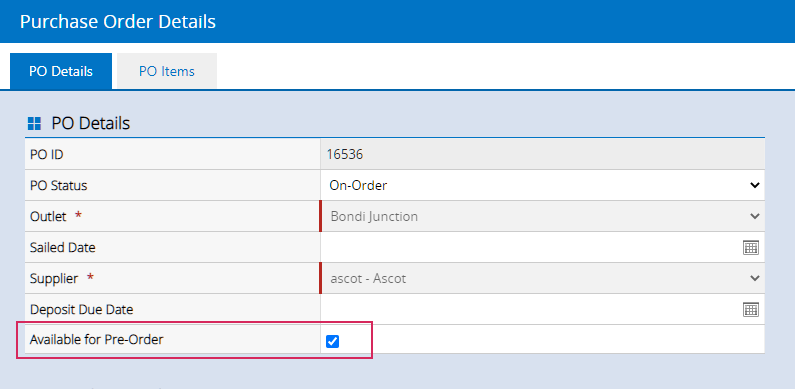The height and width of the screenshot is (389, 795).
Task: Click the PO Details section heading text
Action: point(91,123)
